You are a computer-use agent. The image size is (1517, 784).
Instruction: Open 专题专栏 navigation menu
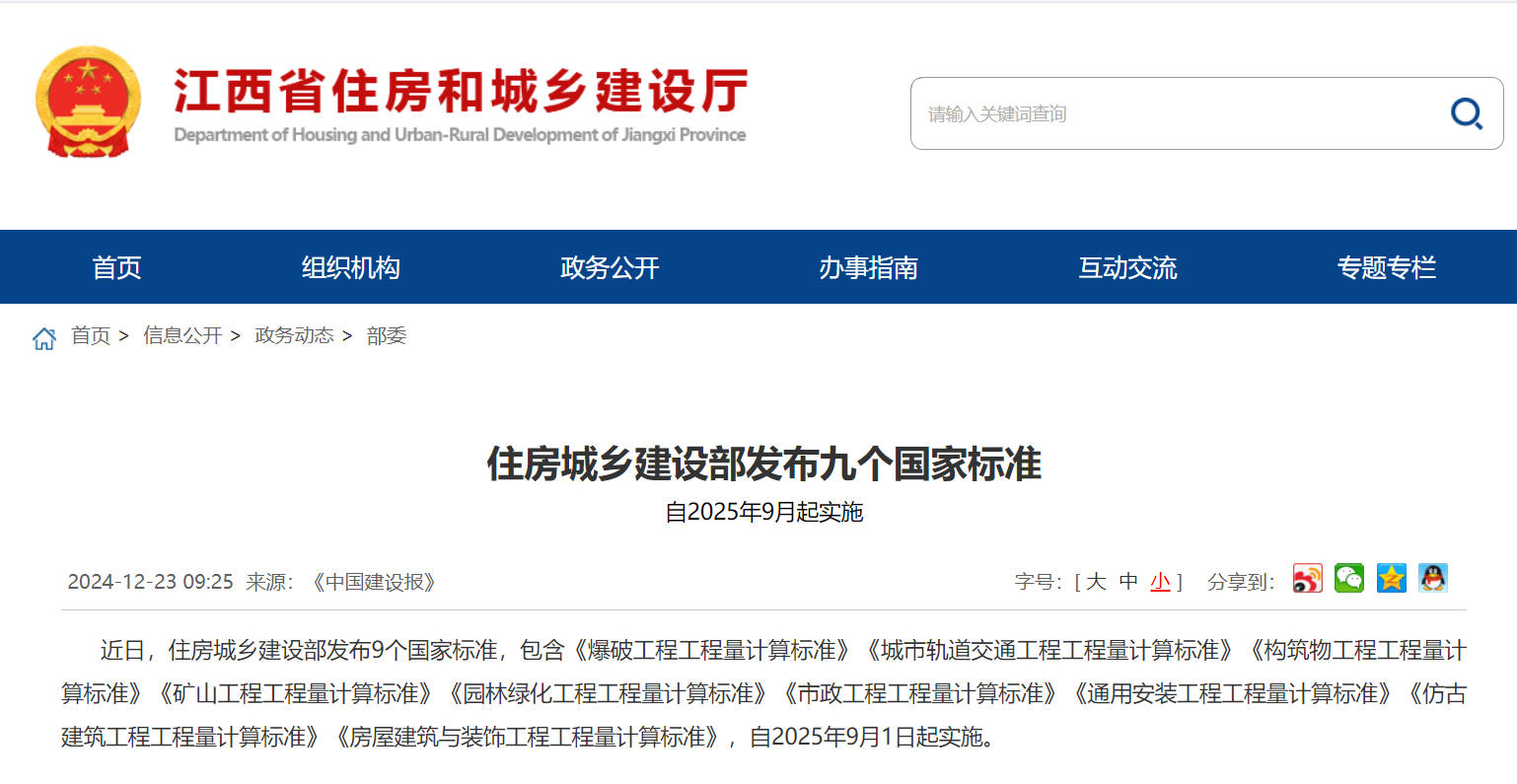click(1387, 267)
